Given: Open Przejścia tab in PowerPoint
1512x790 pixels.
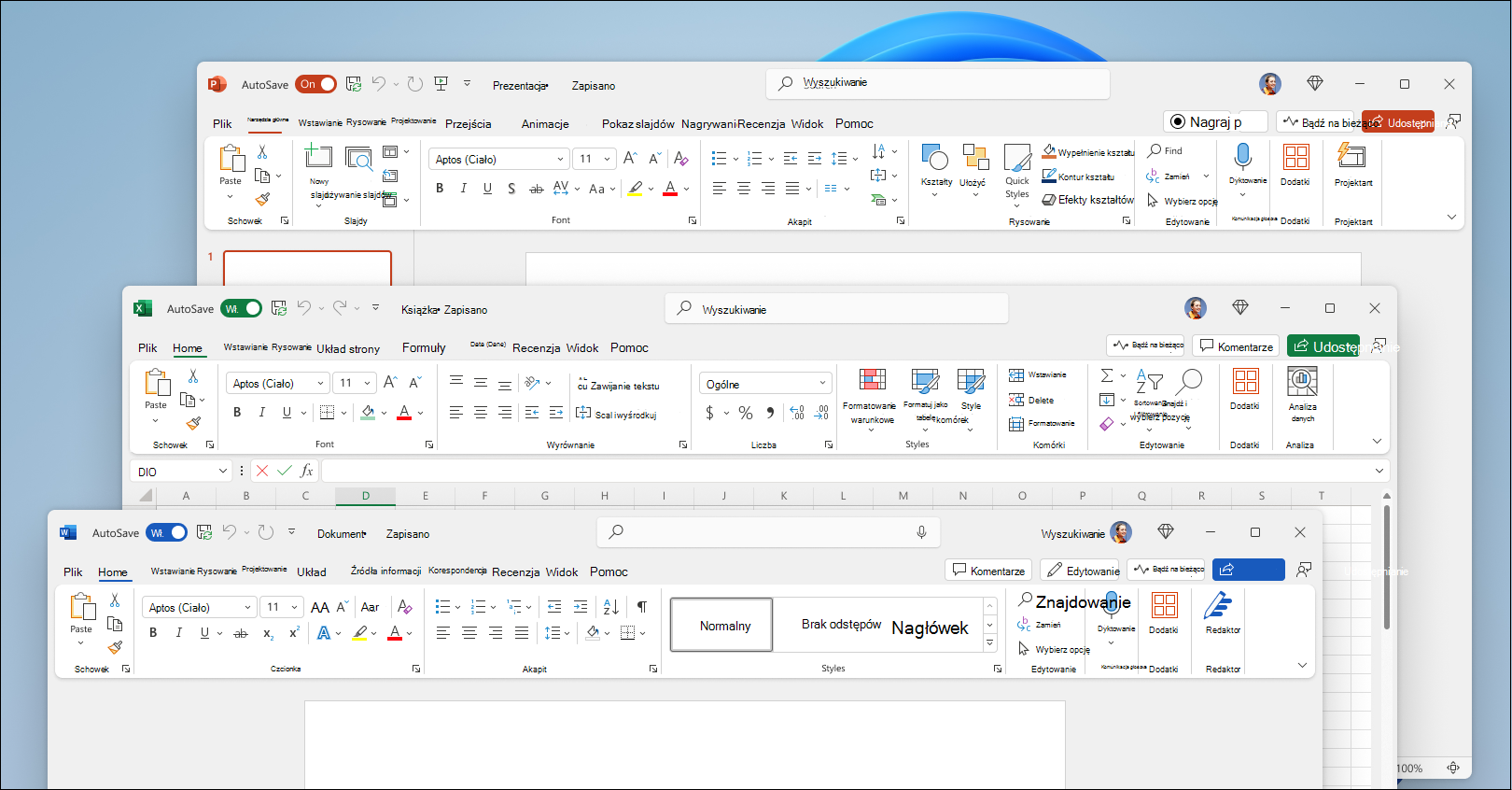Looking at the screenshot, I should tap(469, 123).
